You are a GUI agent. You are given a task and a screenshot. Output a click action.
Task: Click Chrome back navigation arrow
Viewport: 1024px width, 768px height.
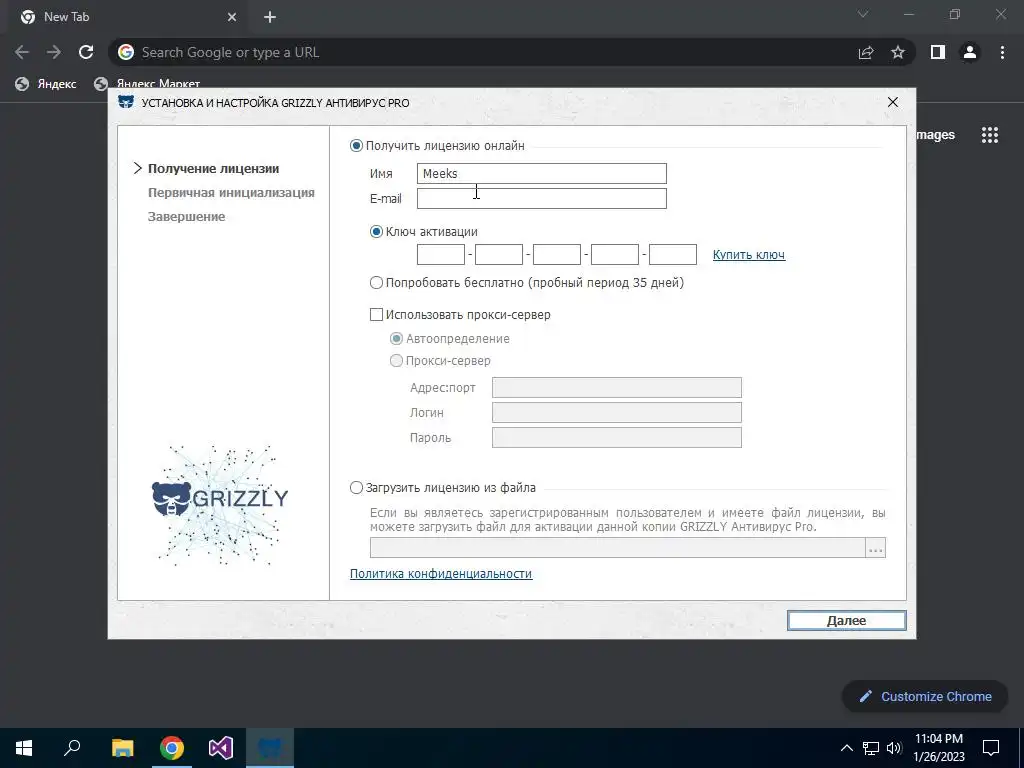(22, 52)
